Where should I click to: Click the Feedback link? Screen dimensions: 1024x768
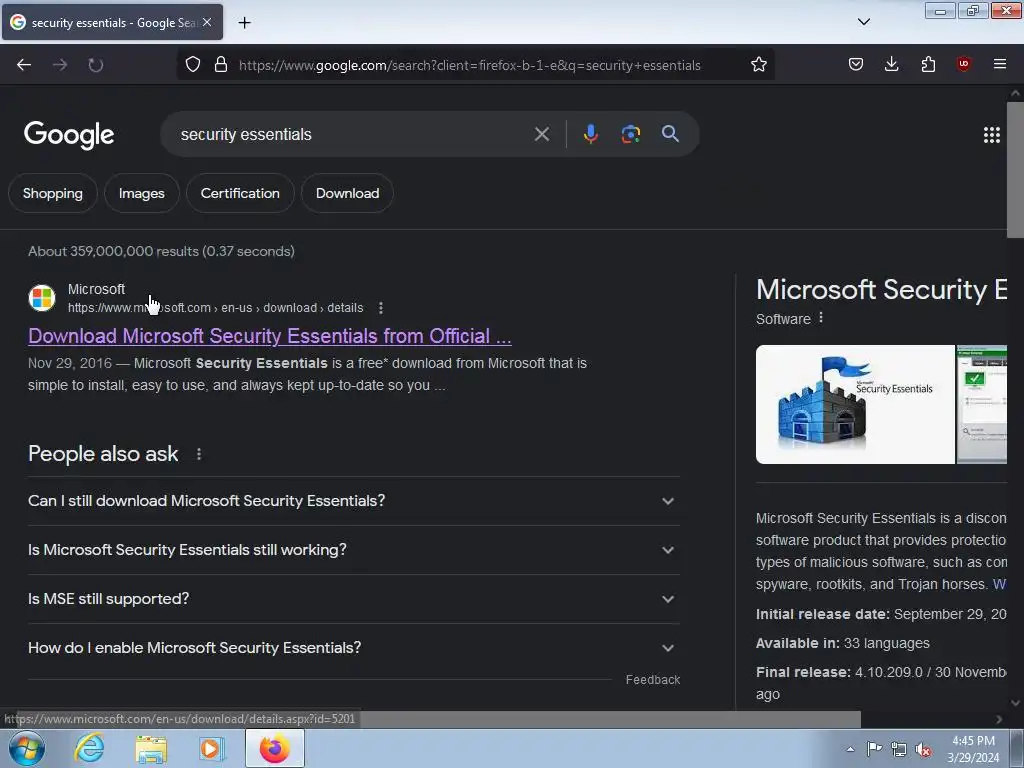tap(652, 680)
